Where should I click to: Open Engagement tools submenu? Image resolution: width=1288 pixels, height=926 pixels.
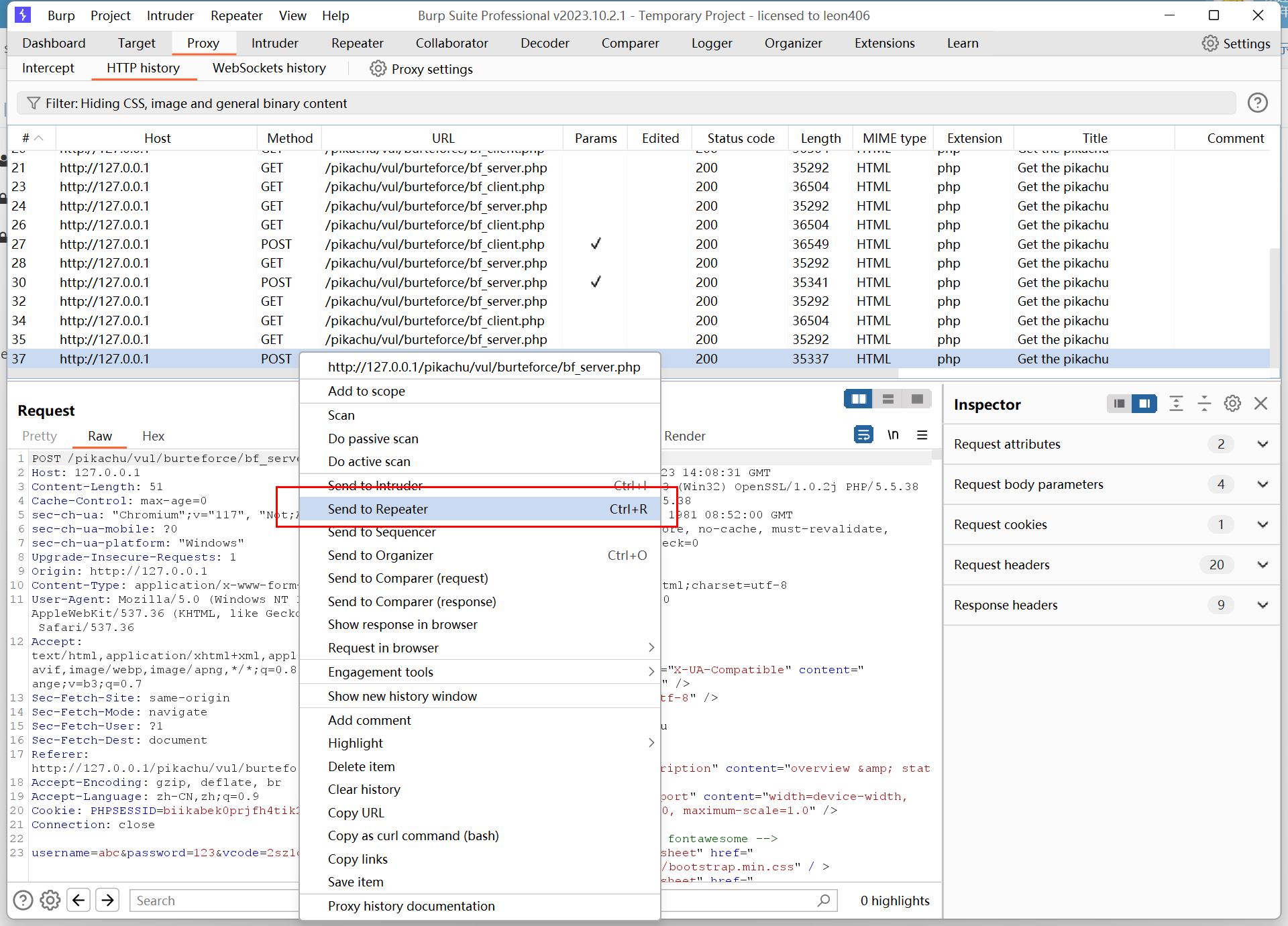[480, 672]
